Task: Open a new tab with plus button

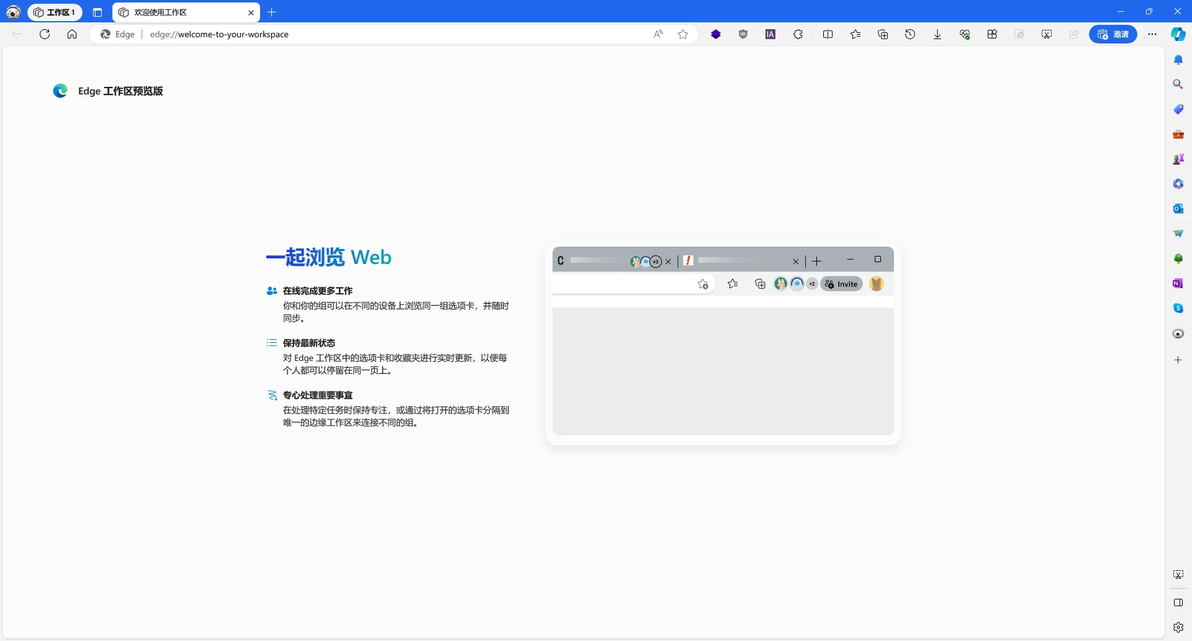Action: point(271,12)
